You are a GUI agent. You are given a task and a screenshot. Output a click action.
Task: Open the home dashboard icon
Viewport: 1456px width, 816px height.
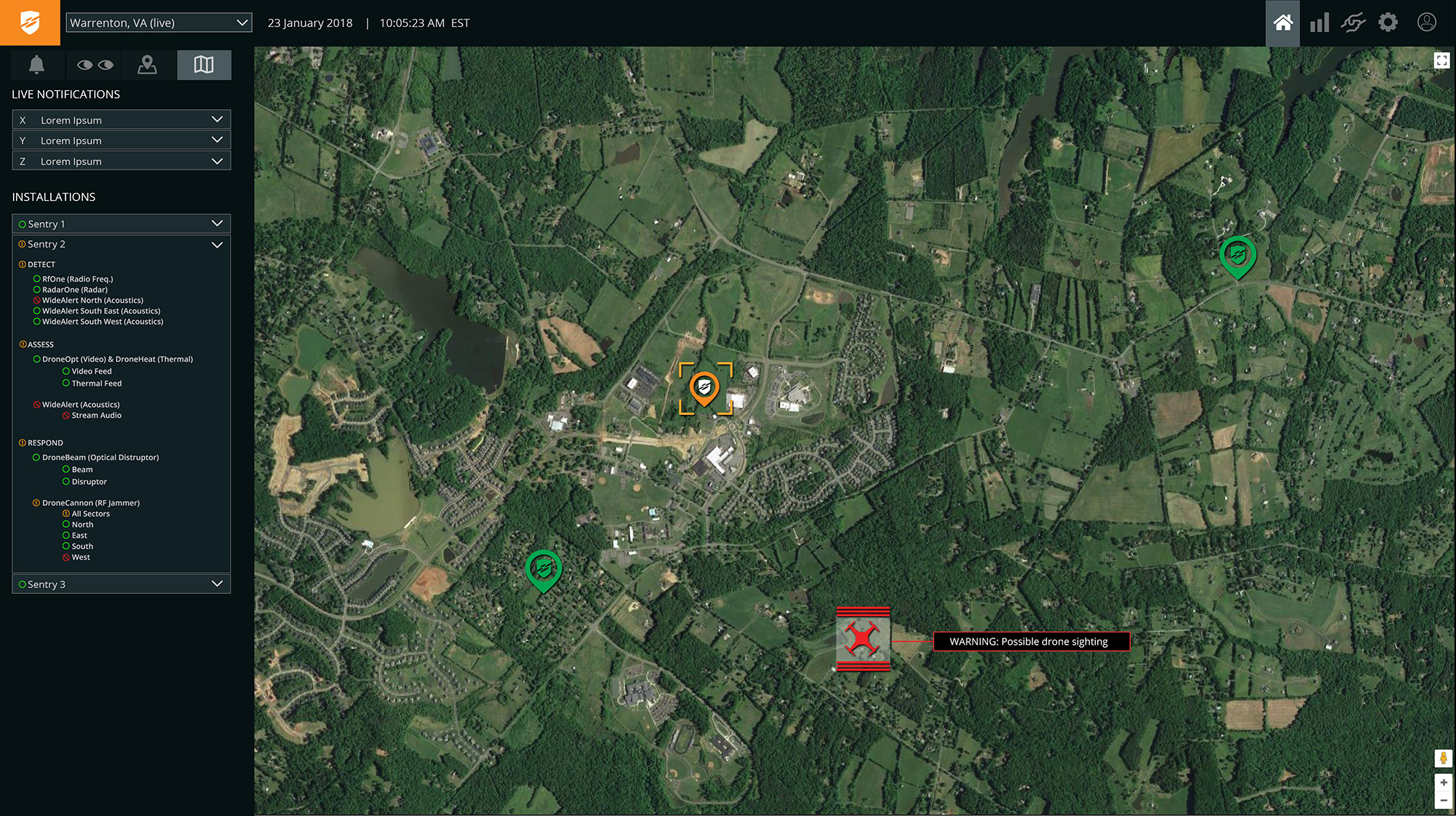[x=1283, y=23]
